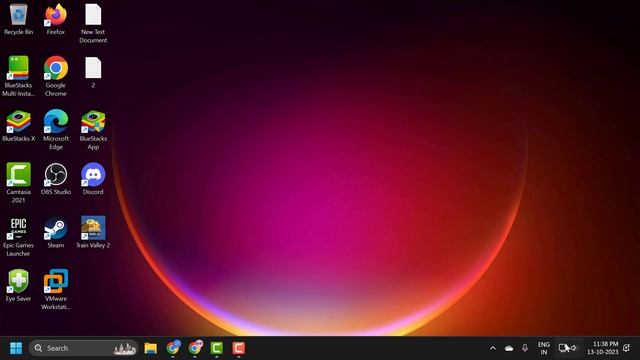Select the Google Chrome desktop shortcut
The height and width of the screenshot is (360, 640).
[56, 77]
